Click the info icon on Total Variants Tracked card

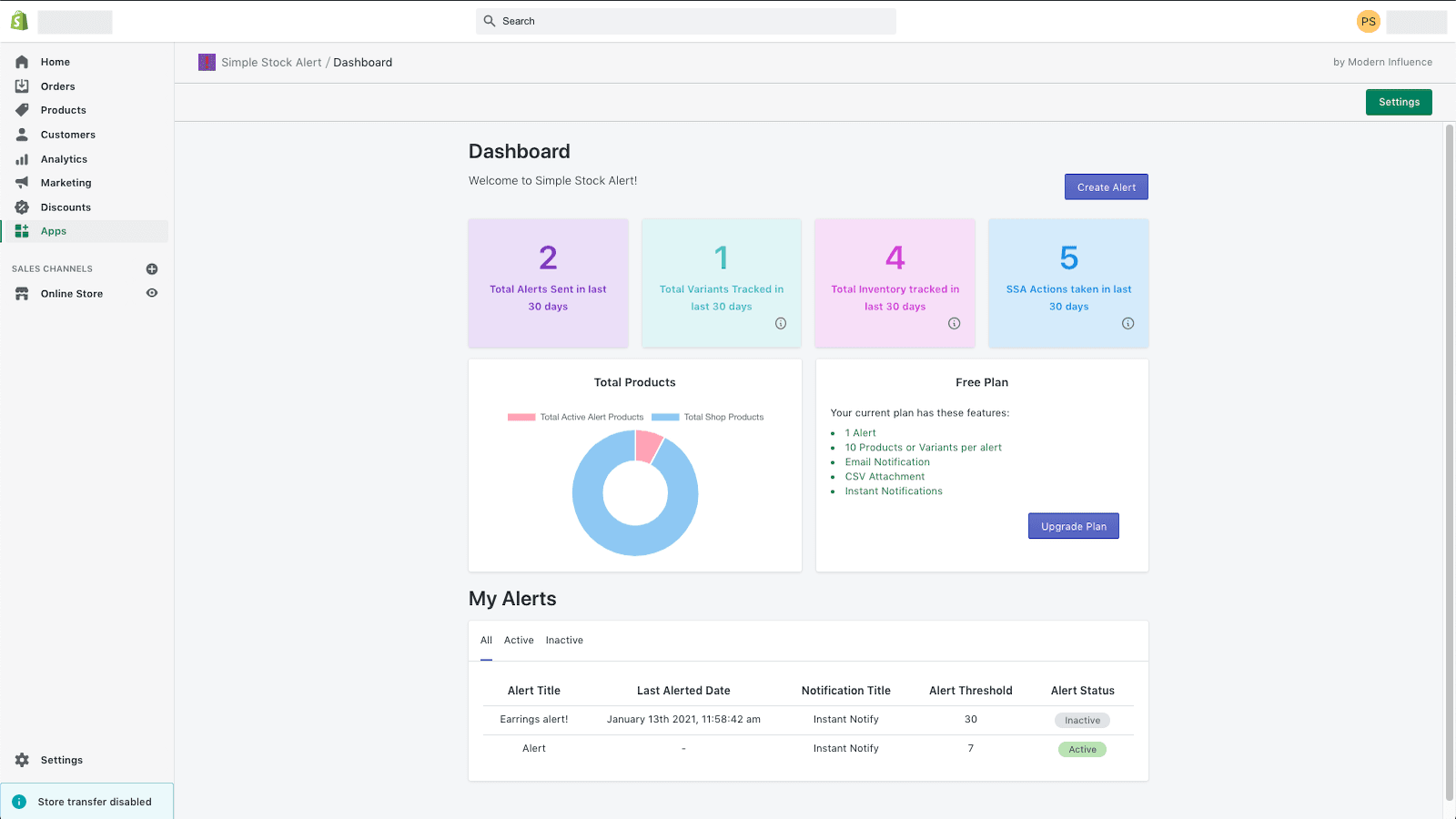point(781,323)
